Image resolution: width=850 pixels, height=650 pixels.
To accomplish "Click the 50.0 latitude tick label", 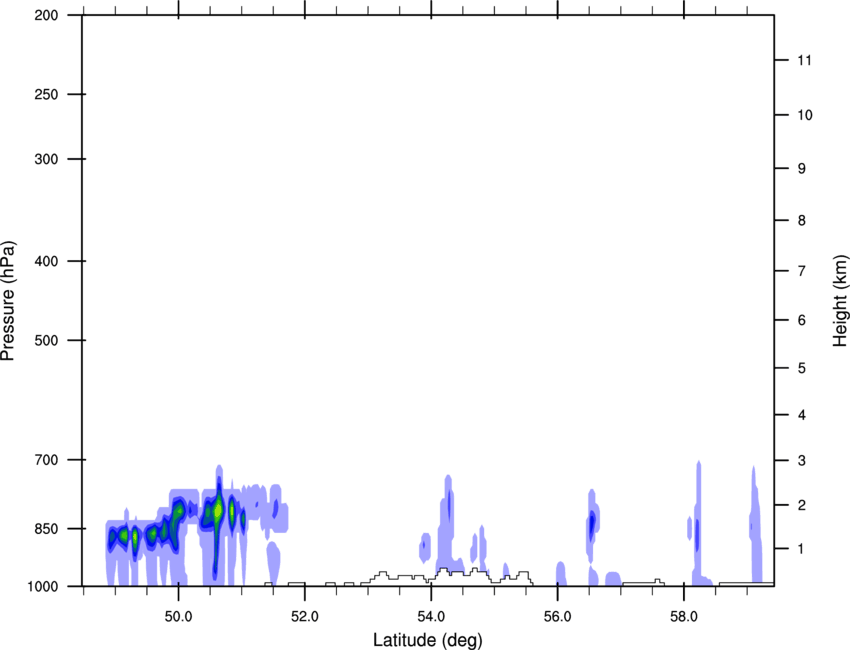I will (178, 617).
